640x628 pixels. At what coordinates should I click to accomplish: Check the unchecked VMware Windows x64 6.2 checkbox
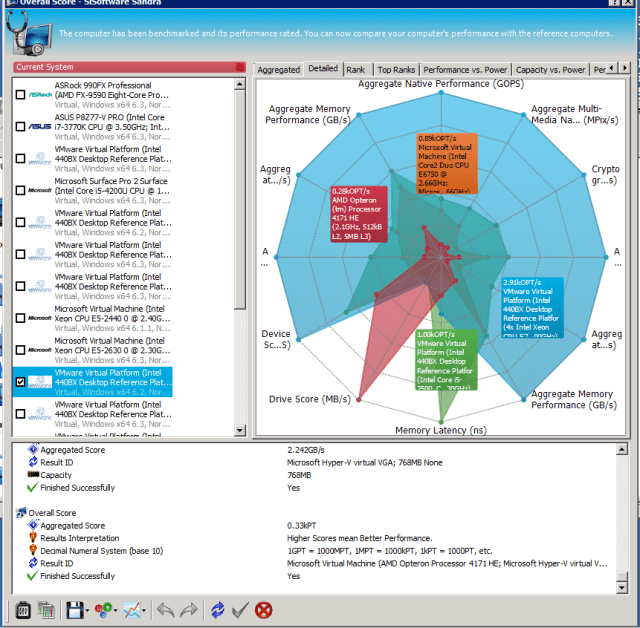[20, 222]
